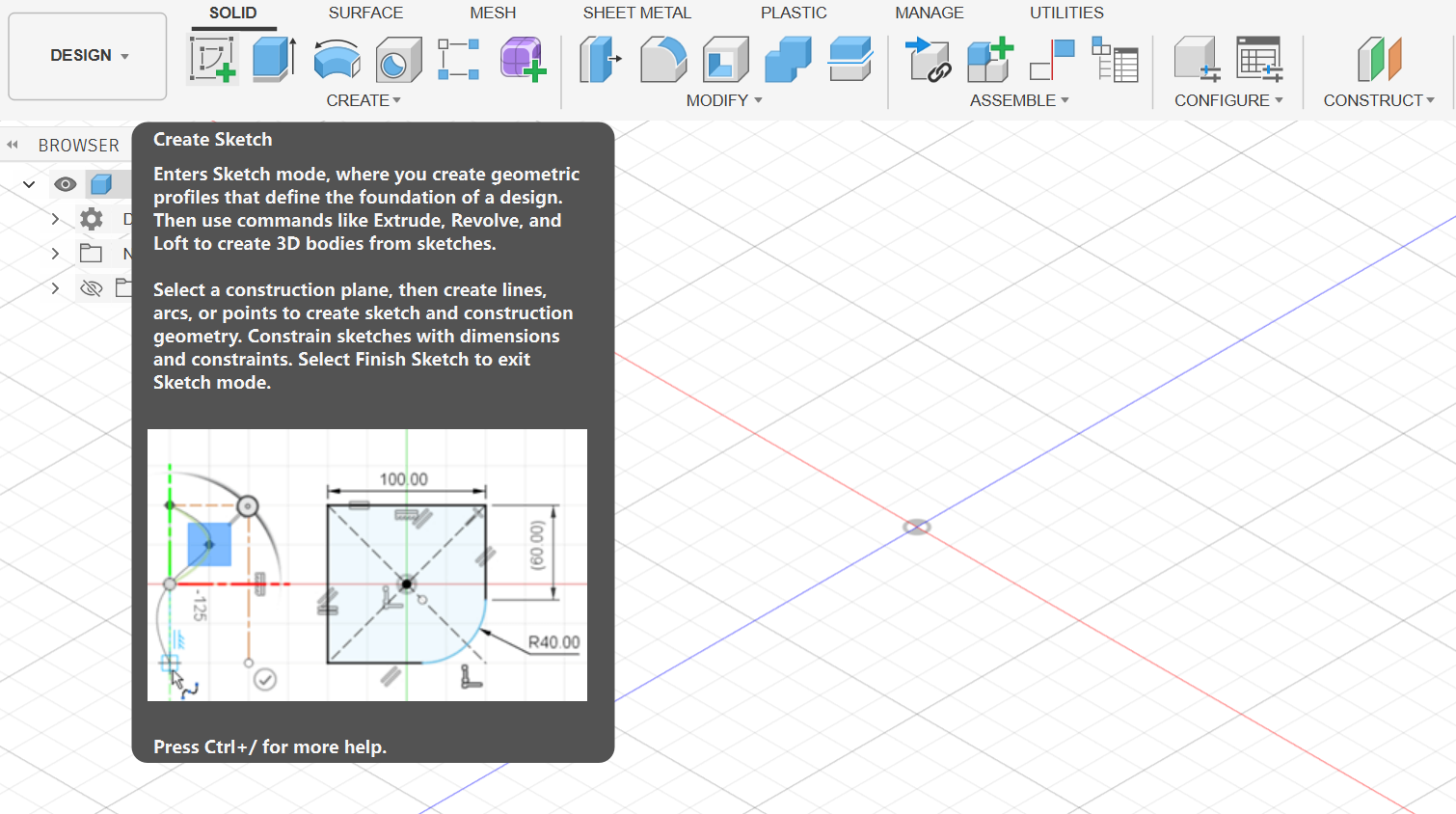Viewport: 1456px width, 814px height.
Task: Switch to the SURFACE tab
Action: [x=365, y=13]
